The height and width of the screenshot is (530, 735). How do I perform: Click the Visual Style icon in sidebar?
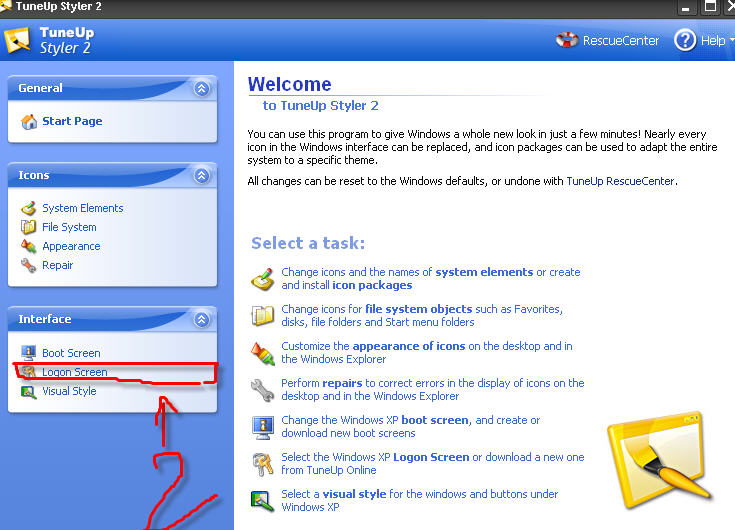coord(29,391)
